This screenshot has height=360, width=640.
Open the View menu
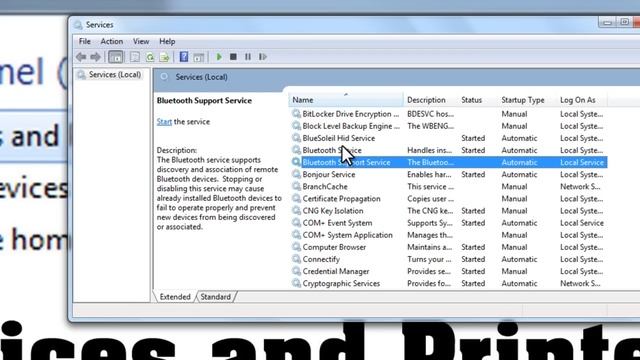pos(141,41)
